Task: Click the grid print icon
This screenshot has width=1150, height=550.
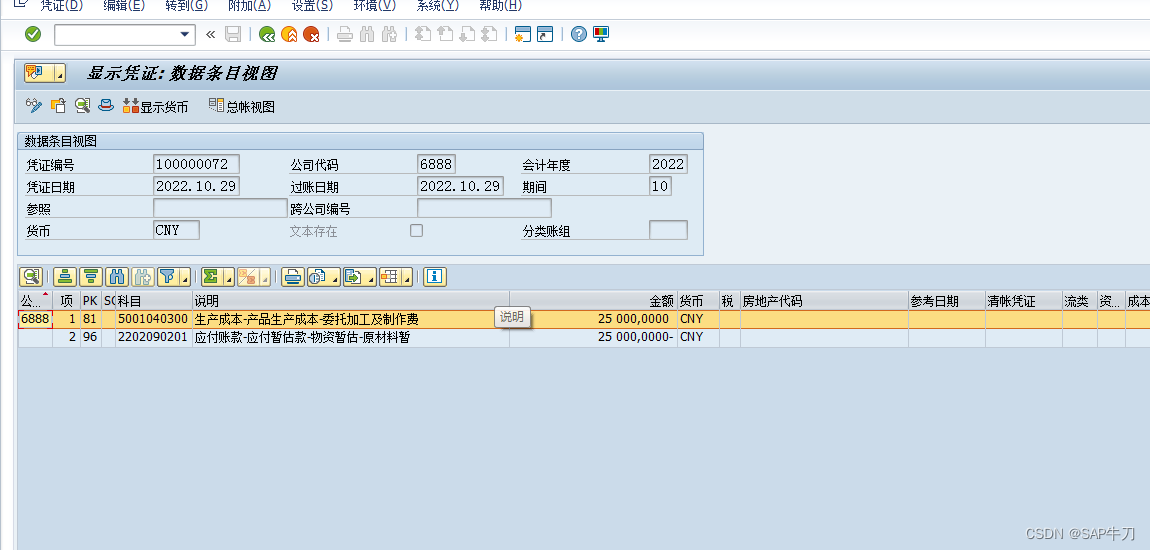Action: [293, 276]
